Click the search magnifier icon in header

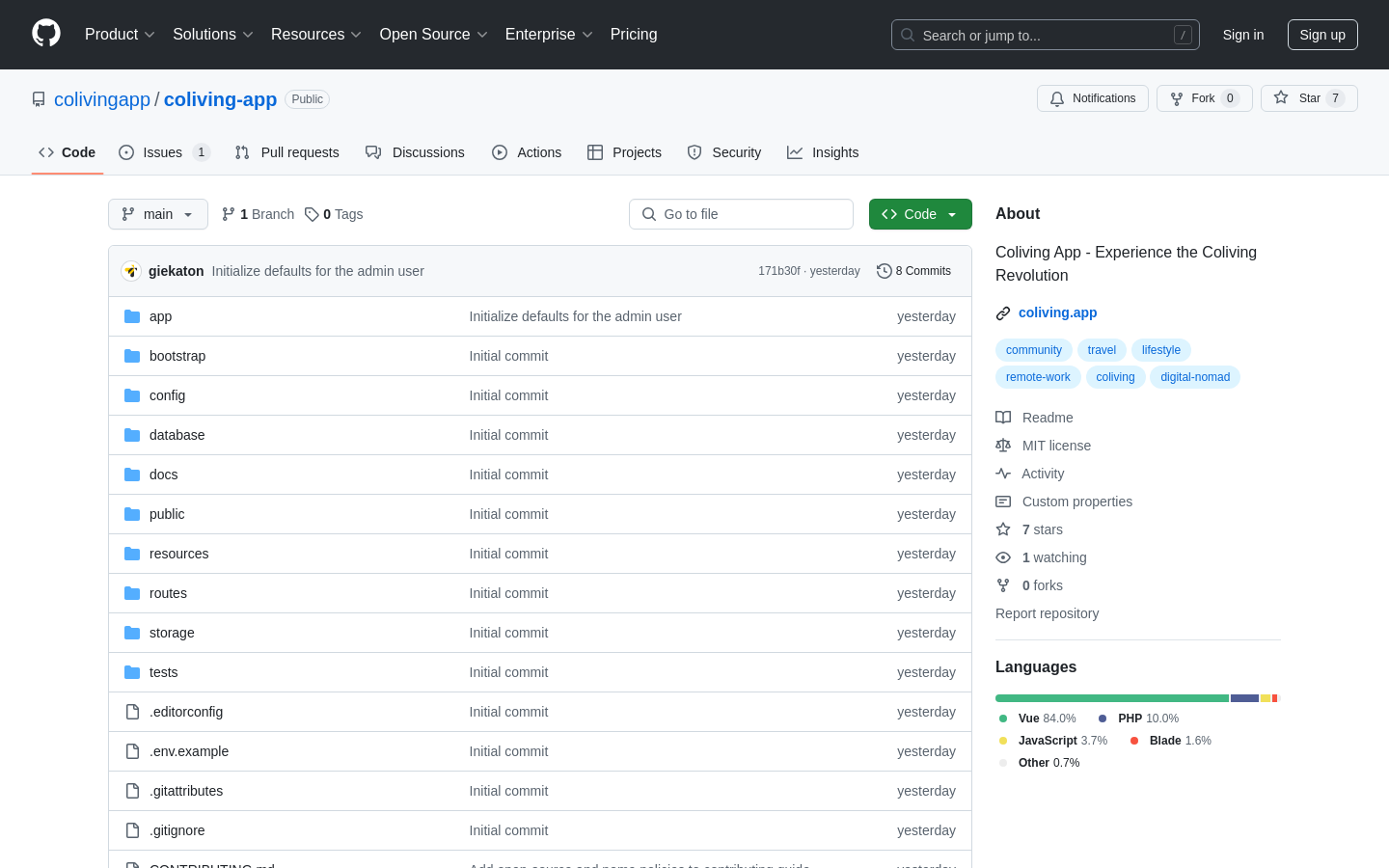[x=908, y=35]
